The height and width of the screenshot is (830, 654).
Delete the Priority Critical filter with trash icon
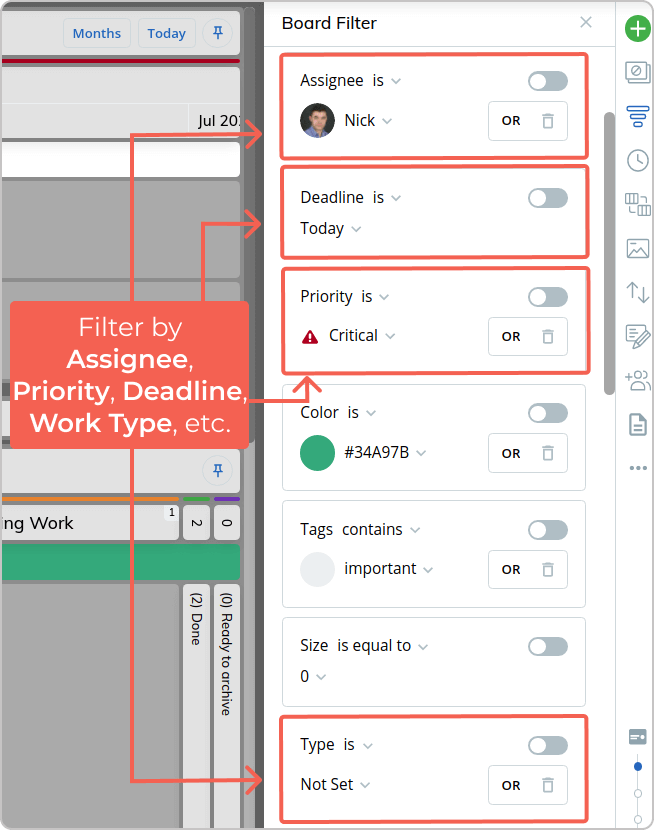point(548,337)
